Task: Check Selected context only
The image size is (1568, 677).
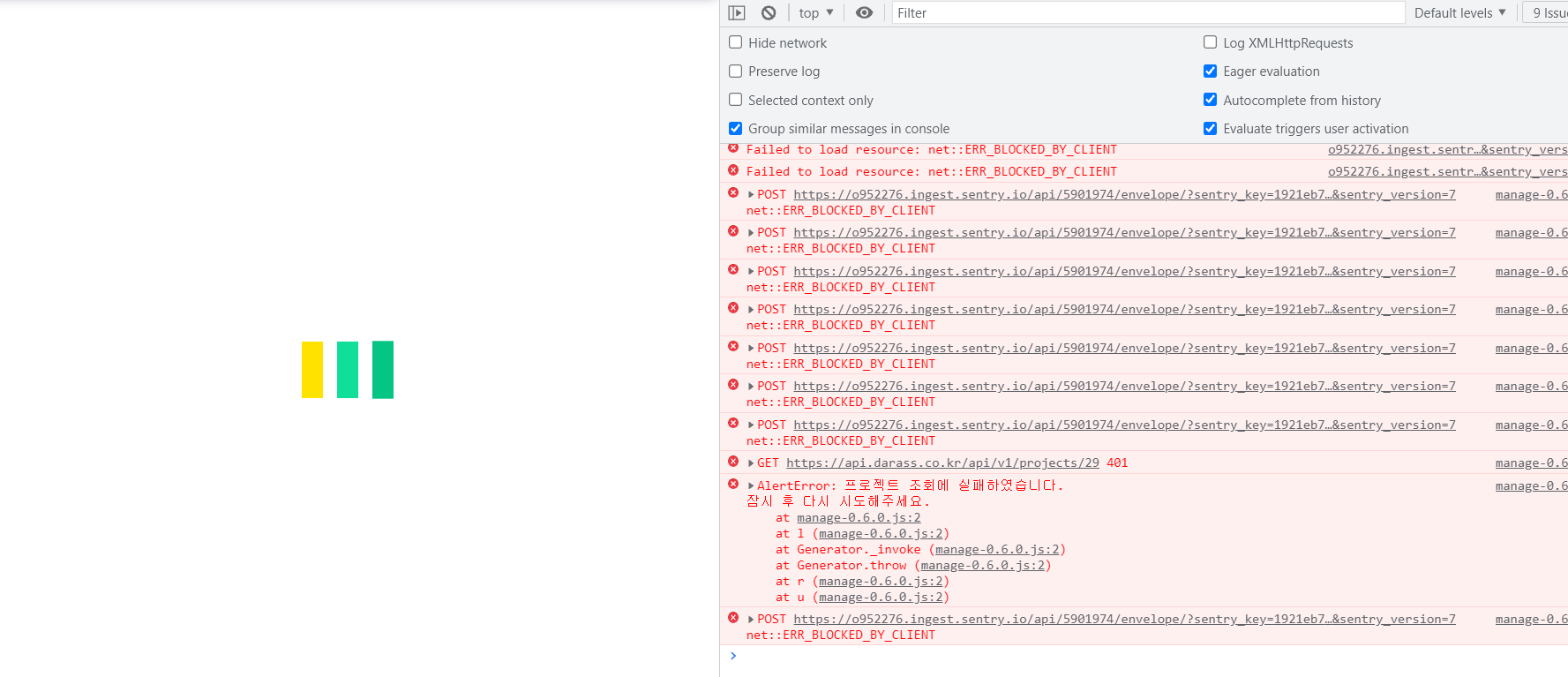Action: tap(736, 100)
